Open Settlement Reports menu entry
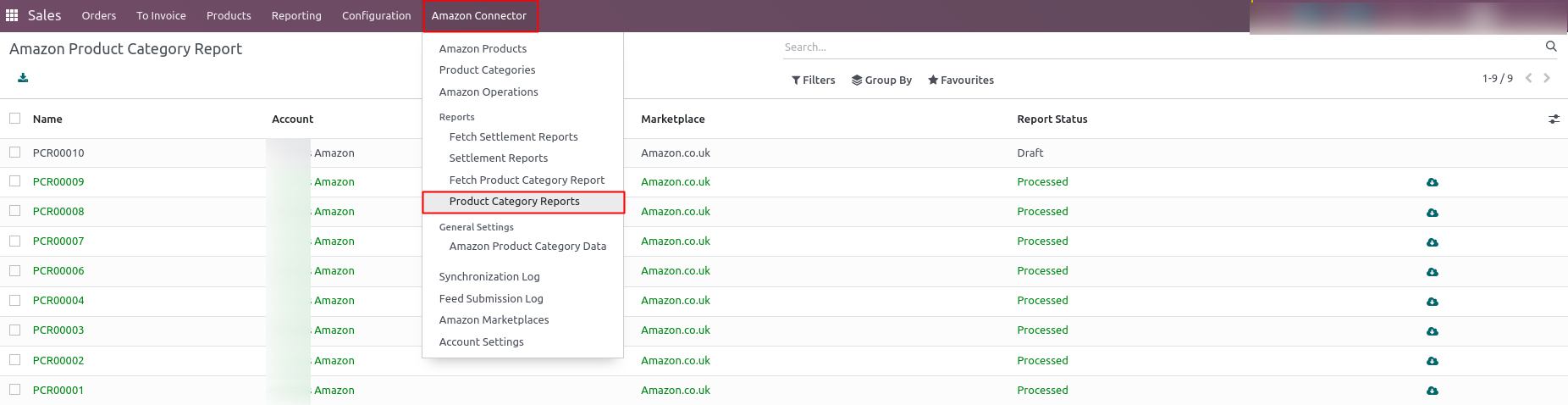 (498, 158)
